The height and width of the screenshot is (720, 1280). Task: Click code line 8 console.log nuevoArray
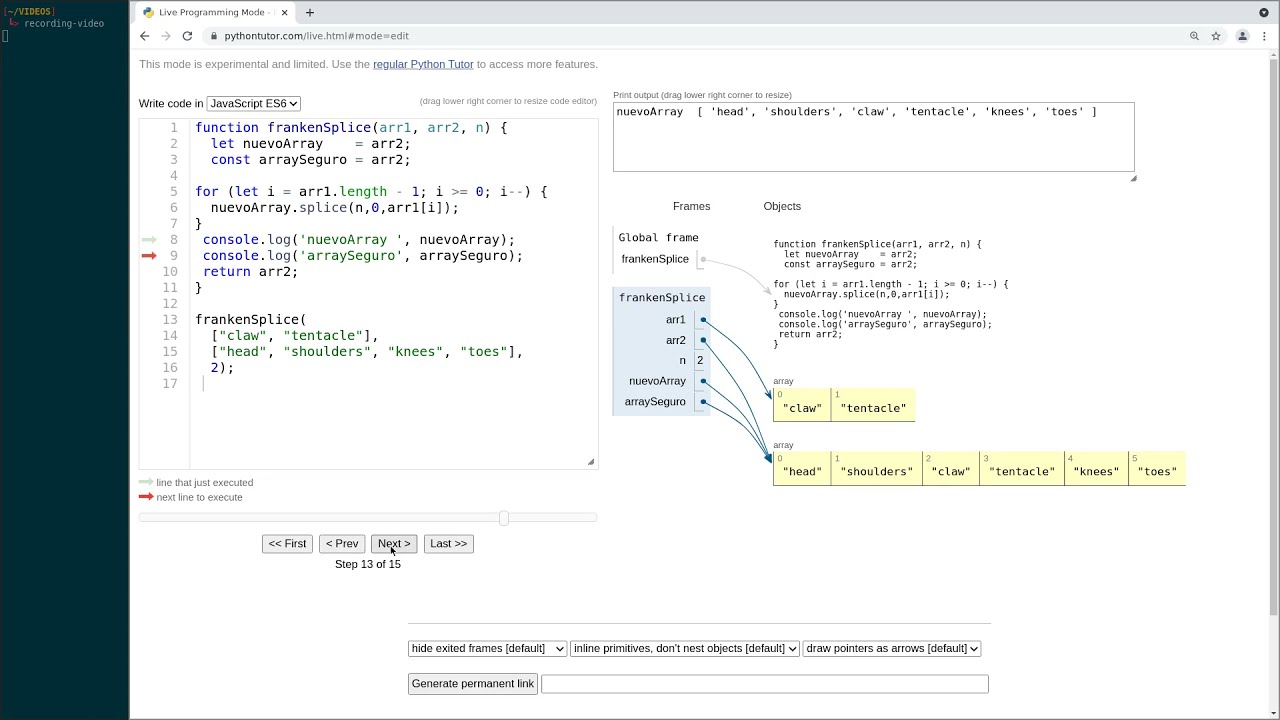pos(358,240)
